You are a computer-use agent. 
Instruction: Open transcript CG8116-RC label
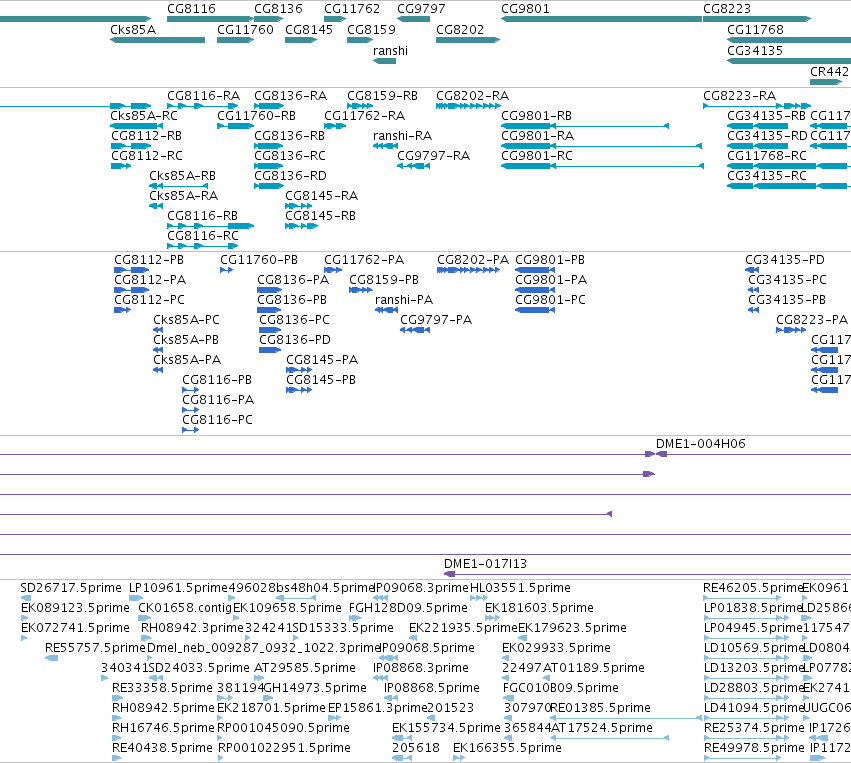click(x=203, y=236)
